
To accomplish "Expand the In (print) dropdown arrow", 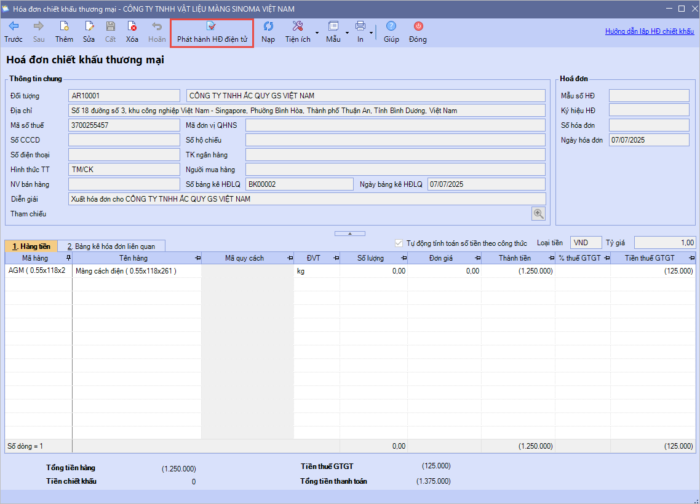I will tap(372, 32).
